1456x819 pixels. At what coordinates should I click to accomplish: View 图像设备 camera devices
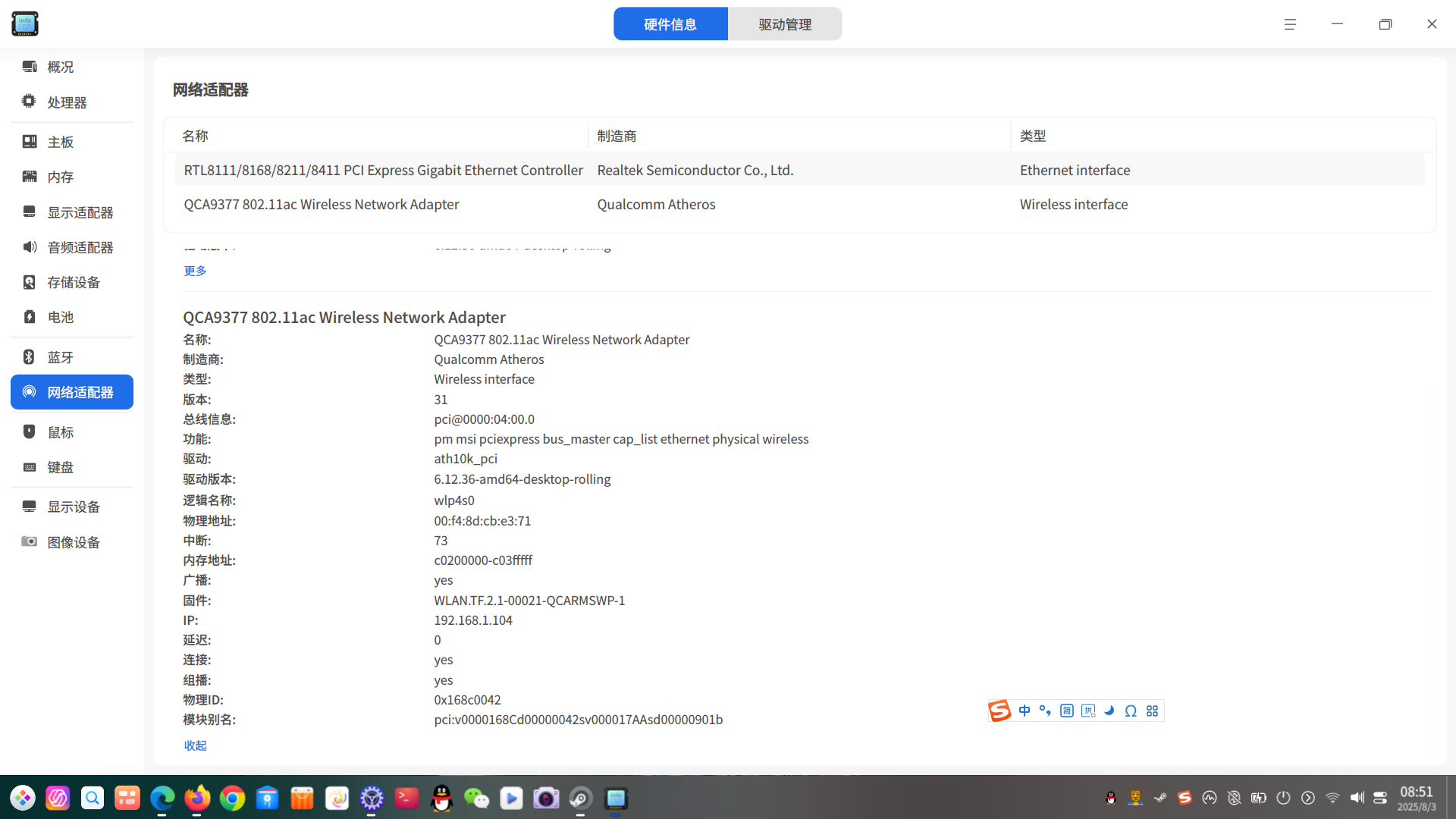72,542
